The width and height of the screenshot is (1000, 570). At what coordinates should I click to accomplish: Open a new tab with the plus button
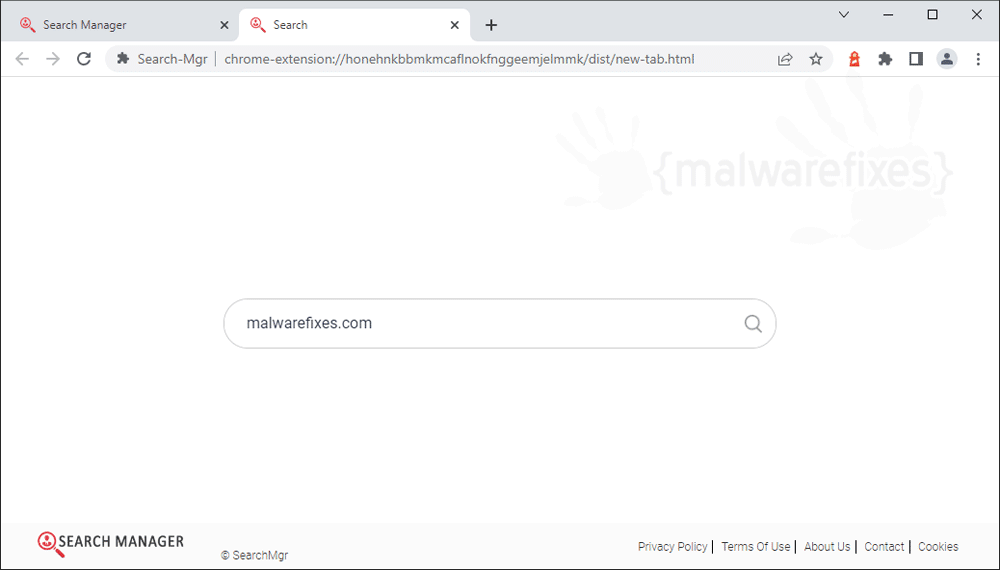[x=490, y=25]
